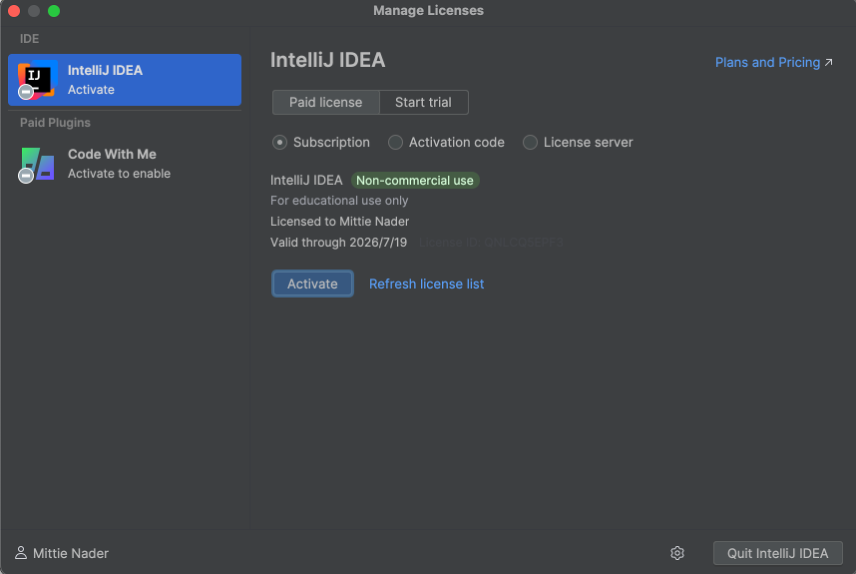Select the Code With Me plugin entry
The height and width of the screenshot is (574, 856).
124,164
